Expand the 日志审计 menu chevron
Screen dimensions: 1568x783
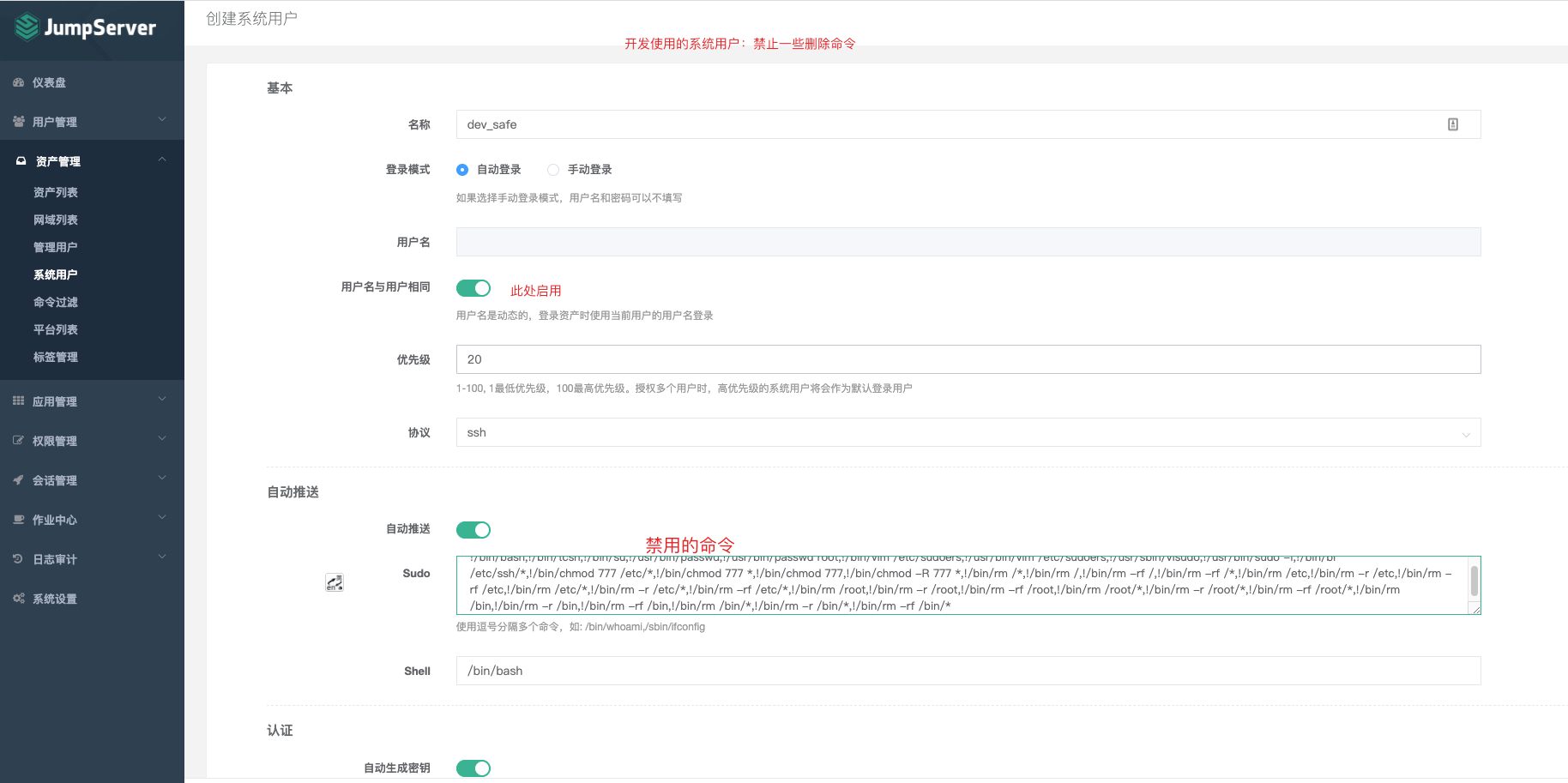162,557
